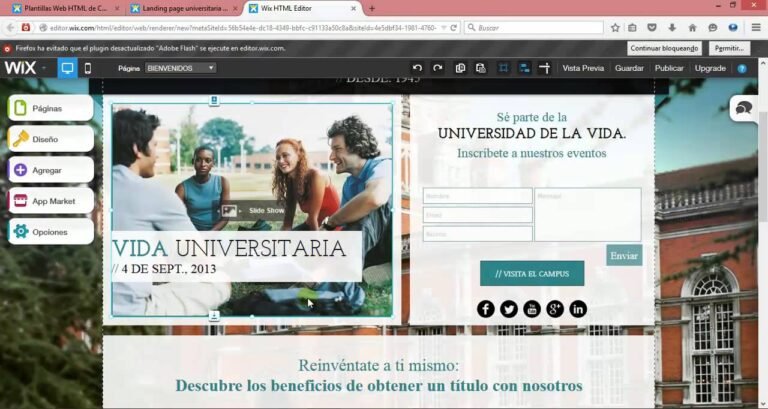Switch to mobile editor view
This screenshot has height=409, width=768.
tap(88, 68)
